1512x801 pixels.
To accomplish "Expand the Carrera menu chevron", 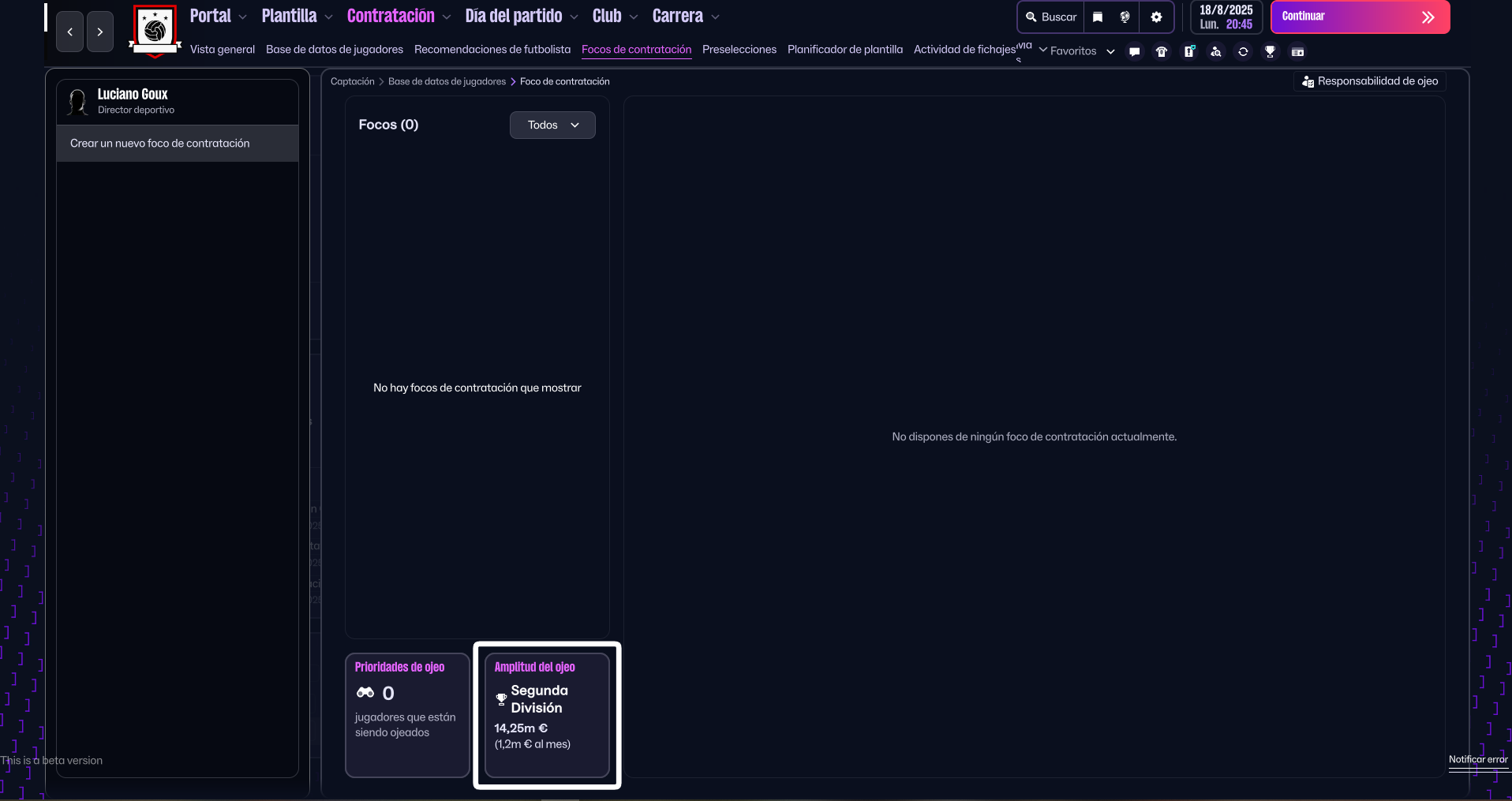I will point(715,17).
